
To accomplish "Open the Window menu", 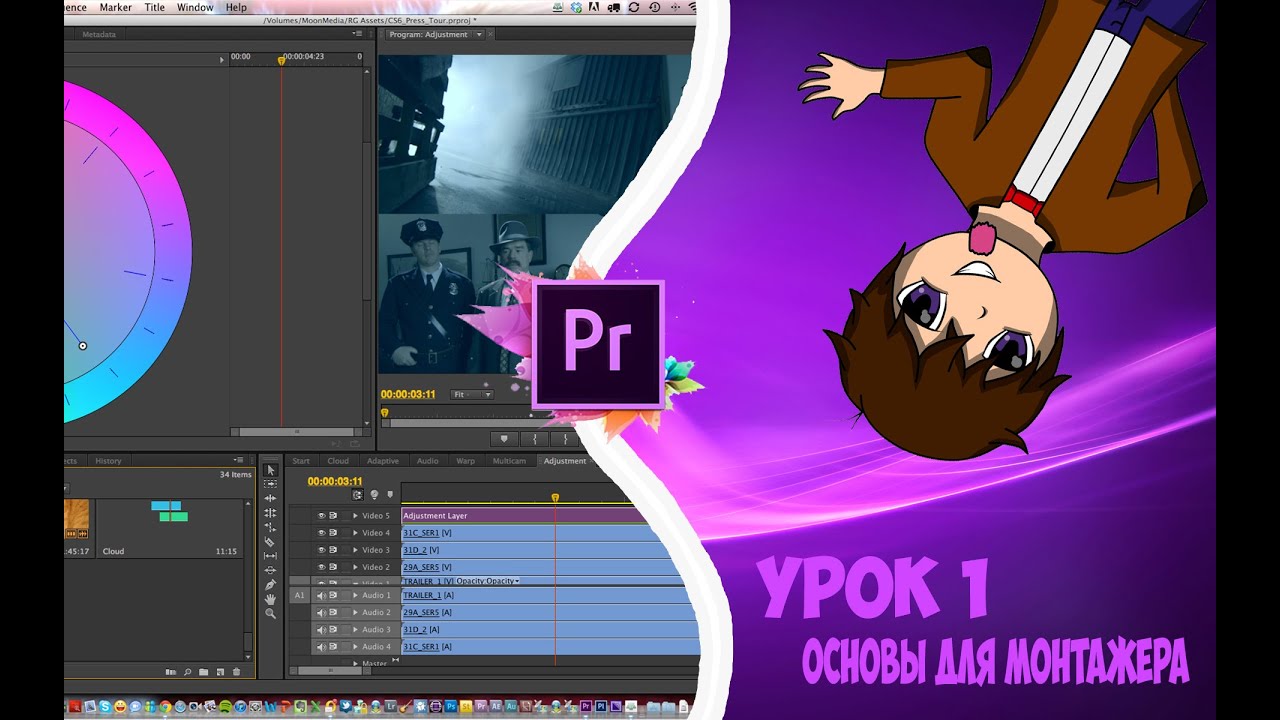I will point(195,7).
